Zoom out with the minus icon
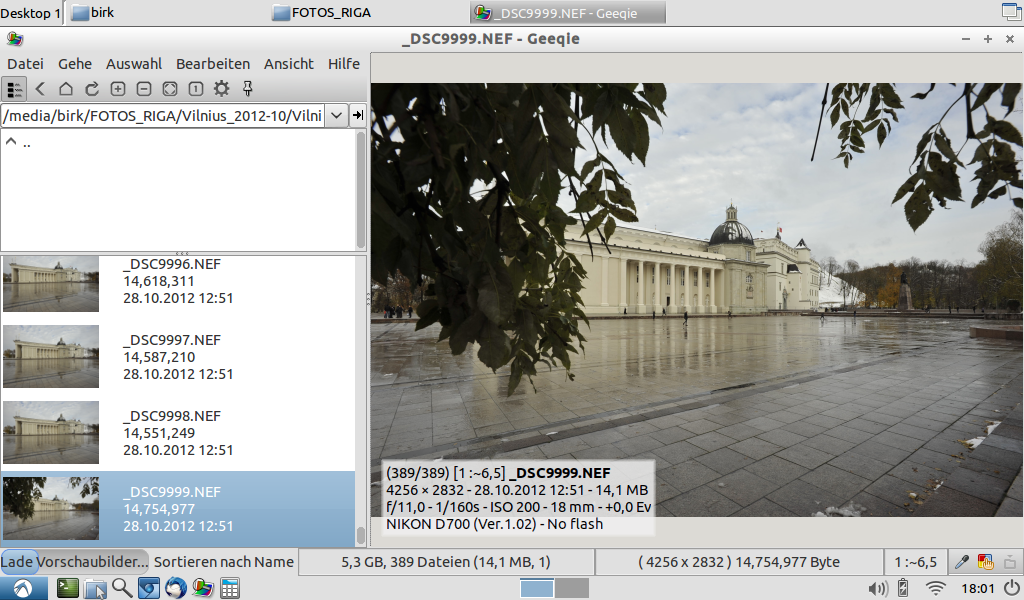The image size is (1024, 600). point(144,89)
